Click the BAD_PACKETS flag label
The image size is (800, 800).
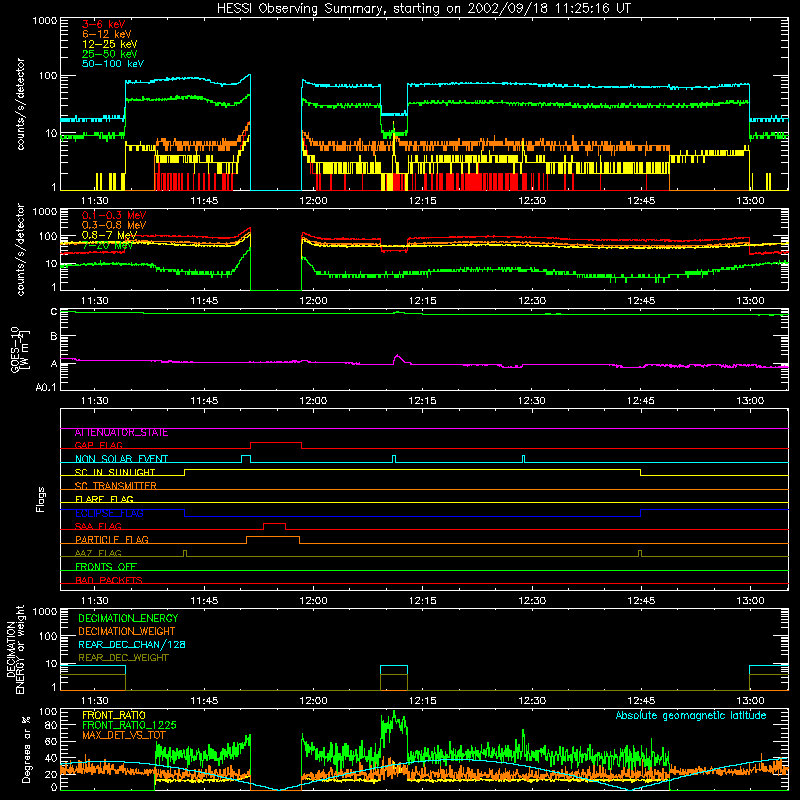(109, 580)
